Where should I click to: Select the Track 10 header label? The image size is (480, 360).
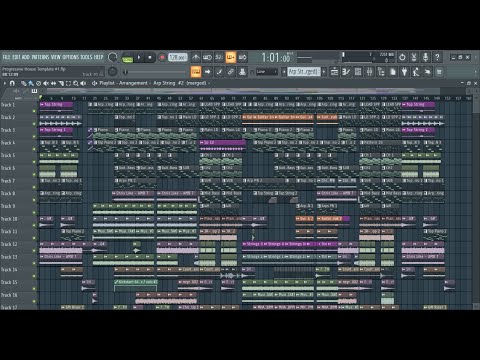(x=9, y=219)
